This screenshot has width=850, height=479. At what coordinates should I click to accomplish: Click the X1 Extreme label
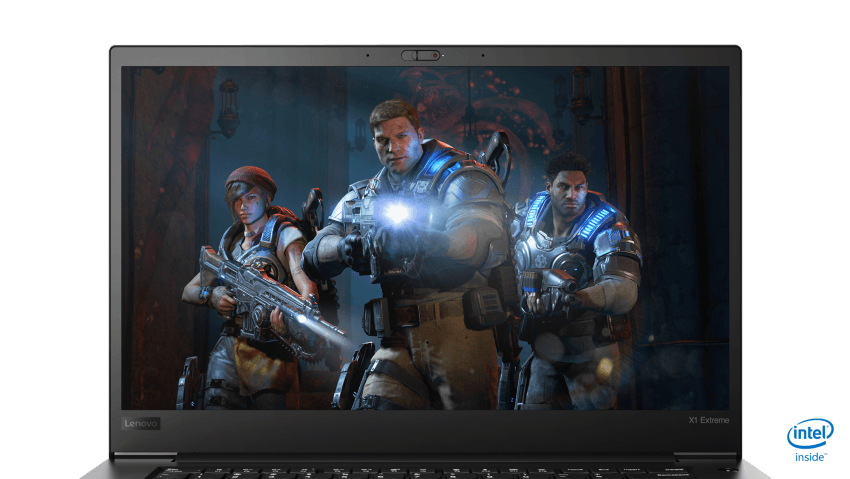(709, 420)
